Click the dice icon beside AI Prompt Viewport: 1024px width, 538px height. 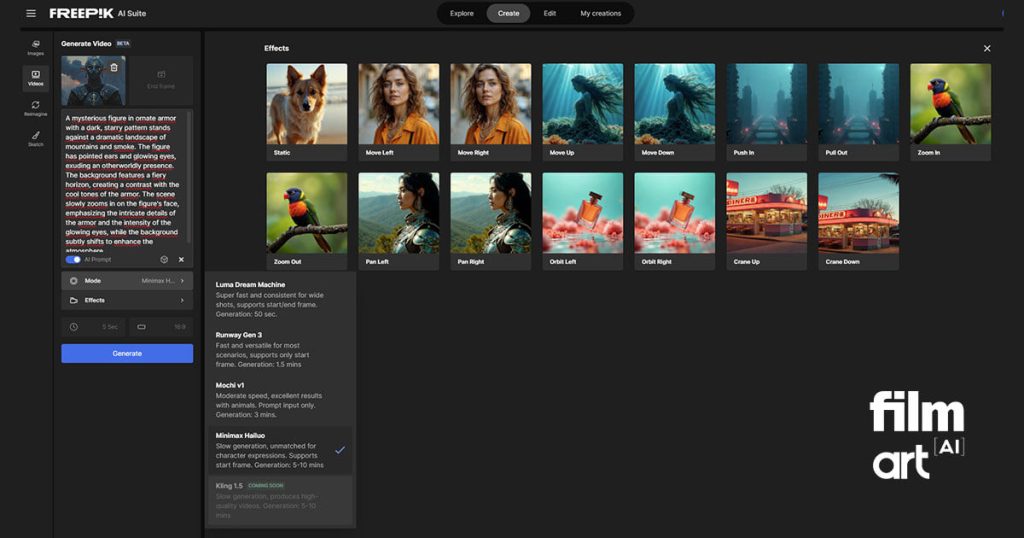tap(164, 259)
